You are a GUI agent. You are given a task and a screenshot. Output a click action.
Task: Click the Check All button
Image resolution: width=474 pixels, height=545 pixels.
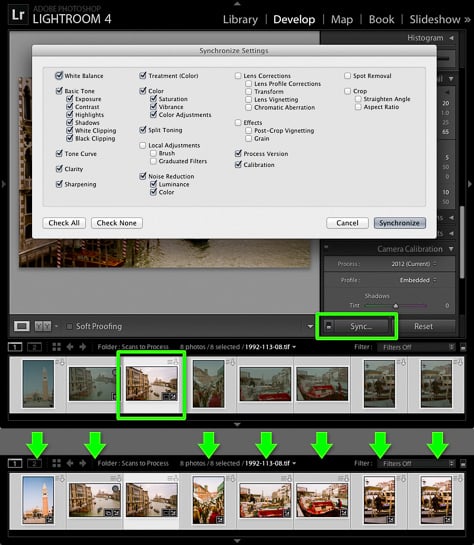pos(64,223)
